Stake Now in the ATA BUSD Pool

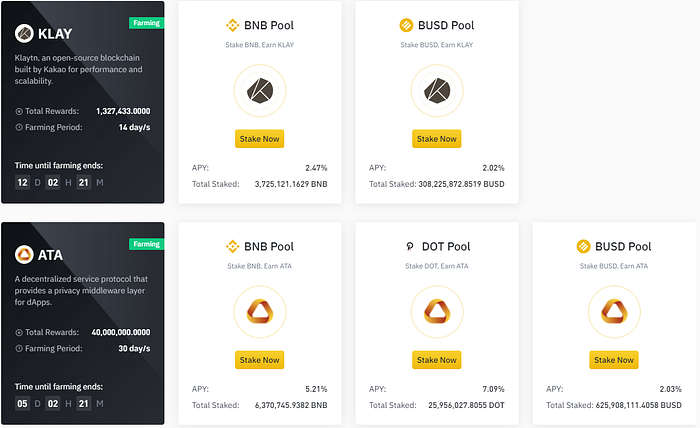coord(614,360)
